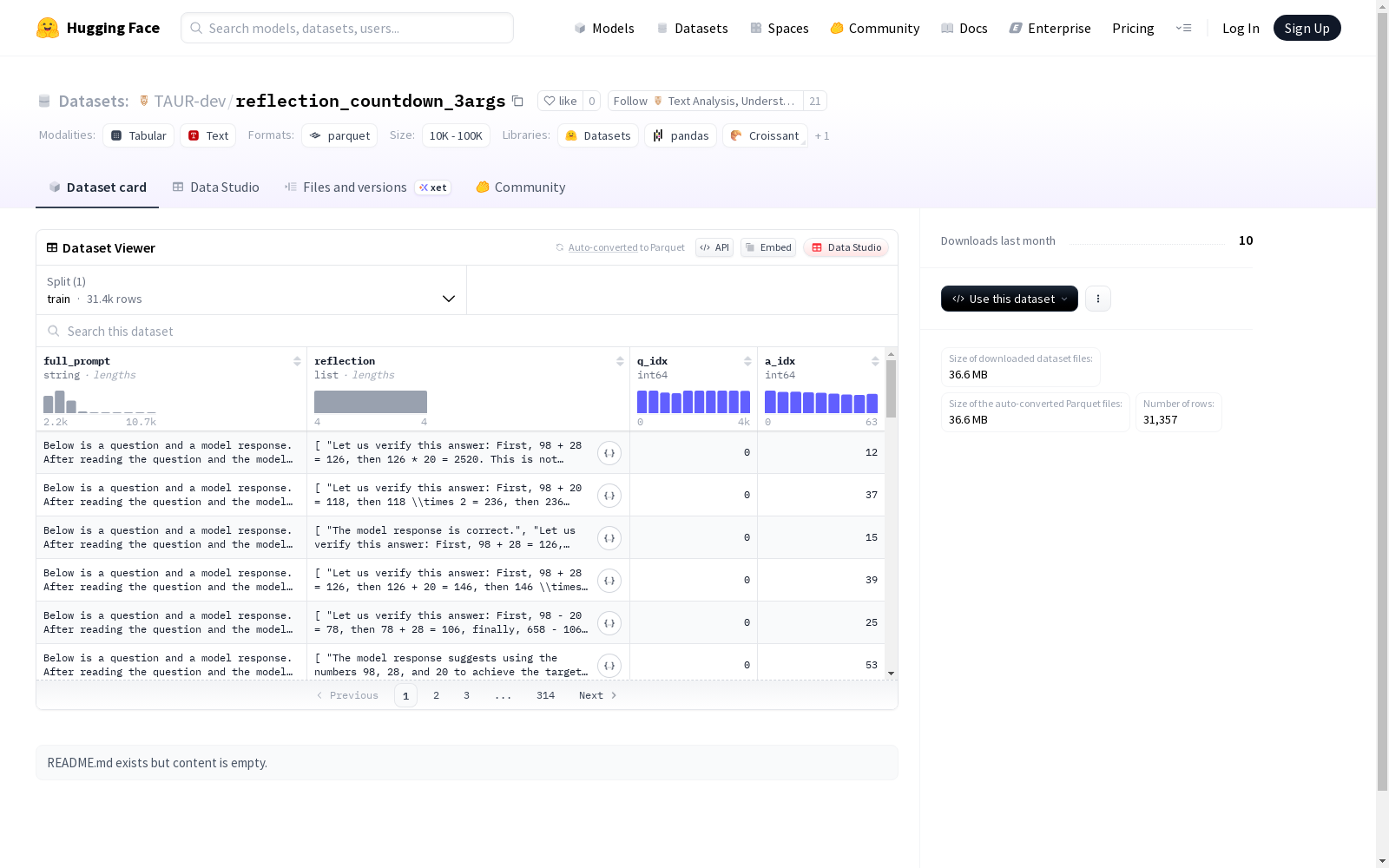
Task: Expand the reflection cell for row with a_idx 53
Action: (x=609, y=666)
